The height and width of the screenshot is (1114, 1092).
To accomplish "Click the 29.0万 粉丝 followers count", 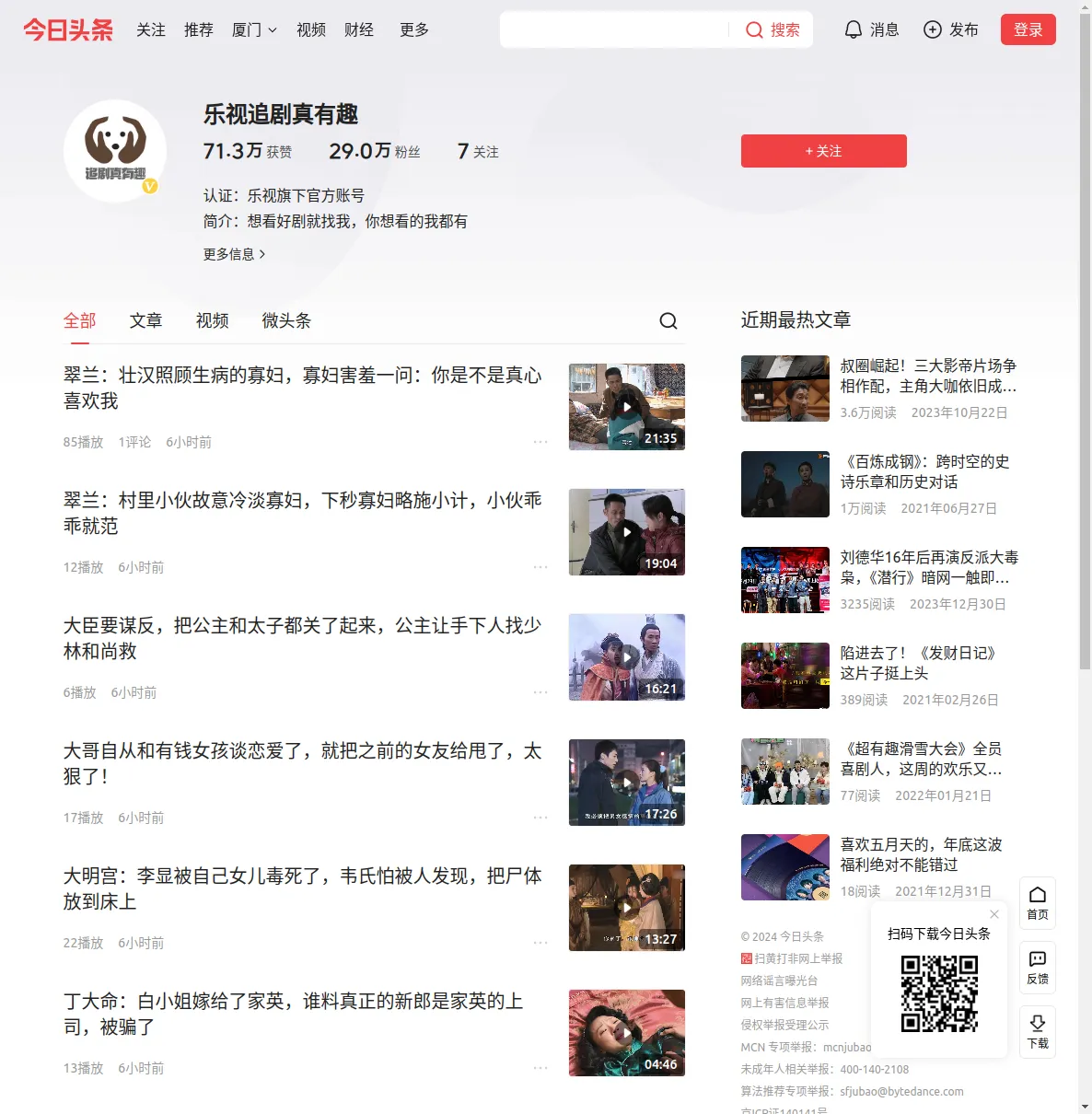I will coord(375,151).
